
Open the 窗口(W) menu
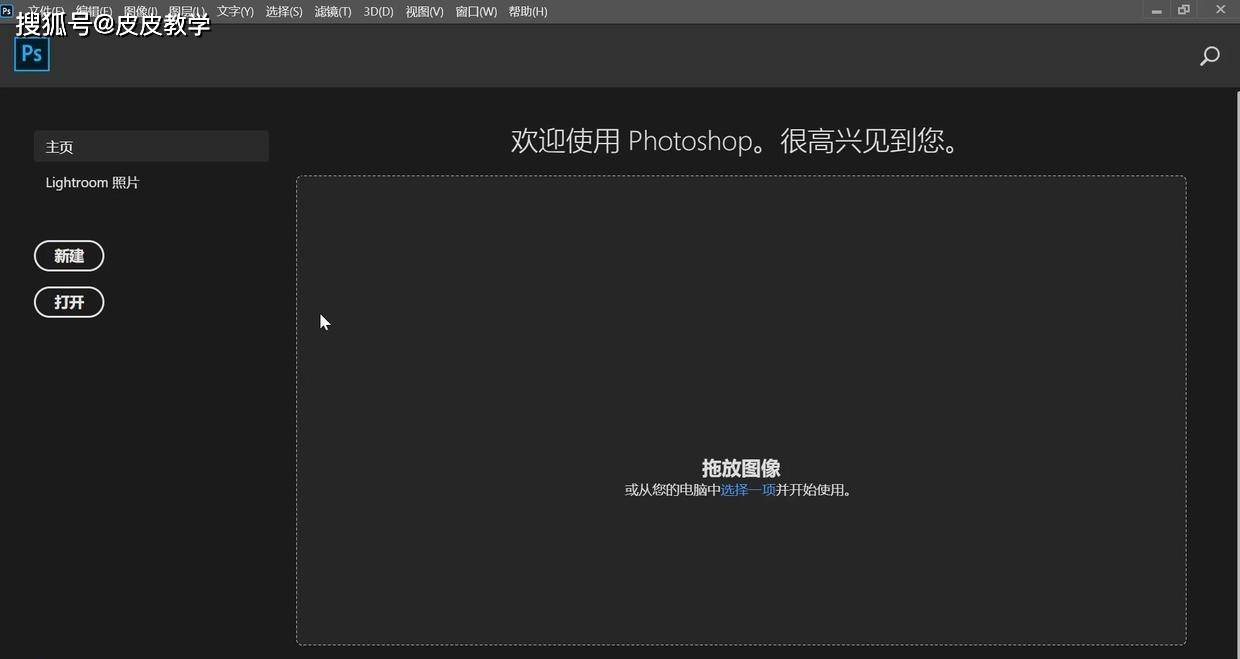coord(476,12)
